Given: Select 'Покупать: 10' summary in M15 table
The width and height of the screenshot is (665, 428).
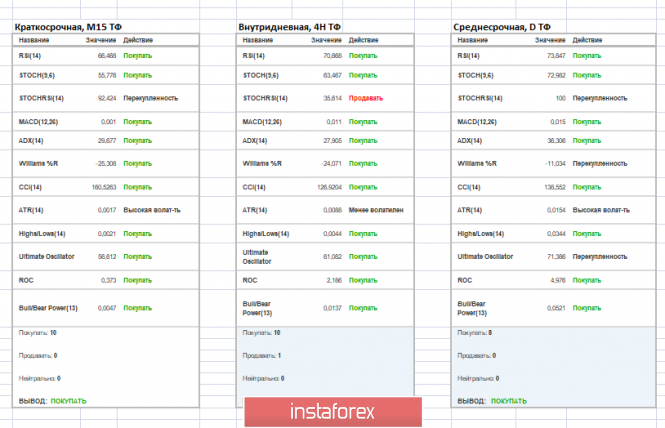Looking at the screenshot, I should pyautogui.click(x=38, y=333).
